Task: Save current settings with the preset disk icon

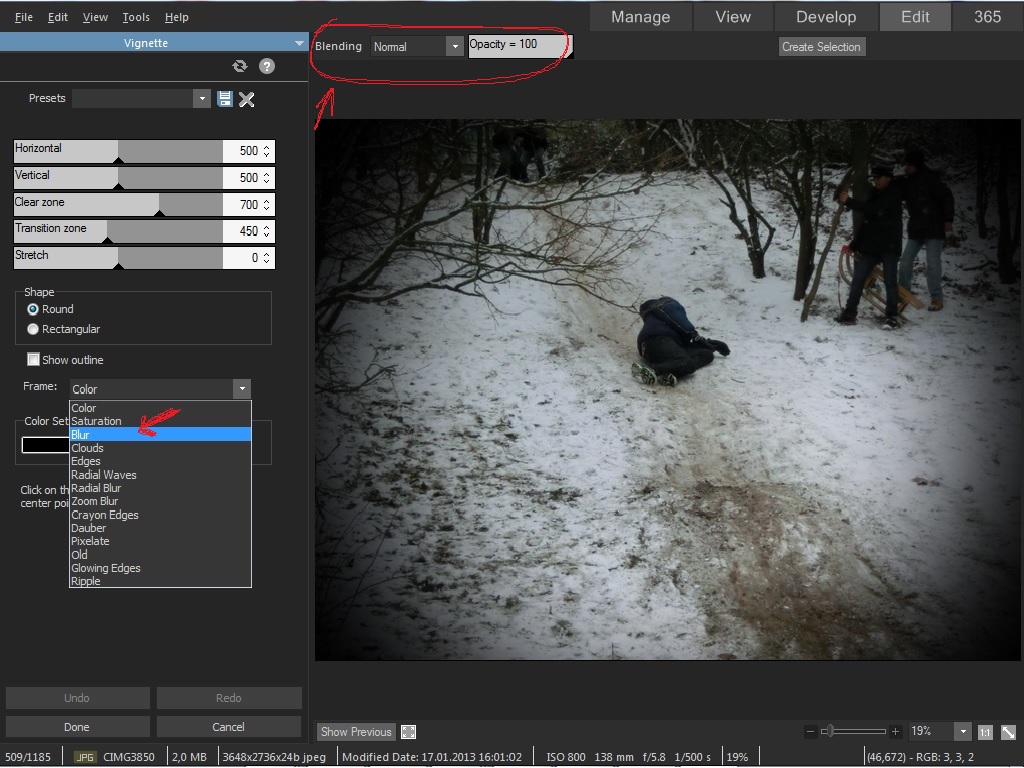Action: coord(224,98)
